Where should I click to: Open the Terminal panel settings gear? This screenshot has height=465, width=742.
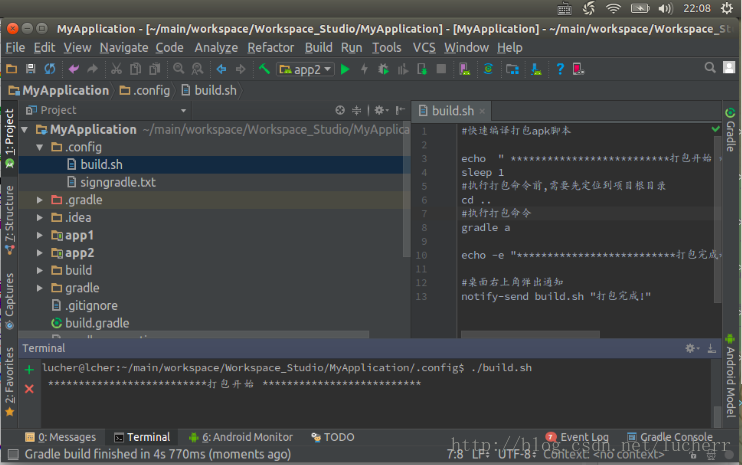pos(692,348)
